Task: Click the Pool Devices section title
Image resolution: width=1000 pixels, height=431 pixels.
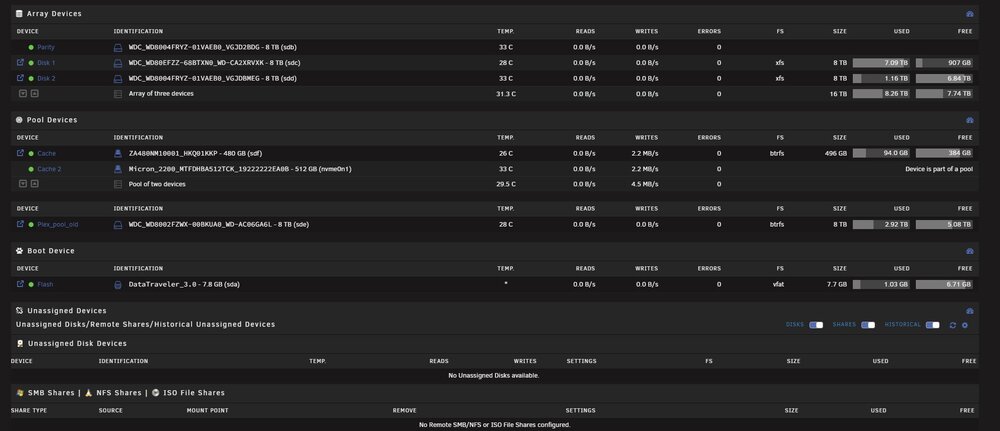Action: coord(52,120)
